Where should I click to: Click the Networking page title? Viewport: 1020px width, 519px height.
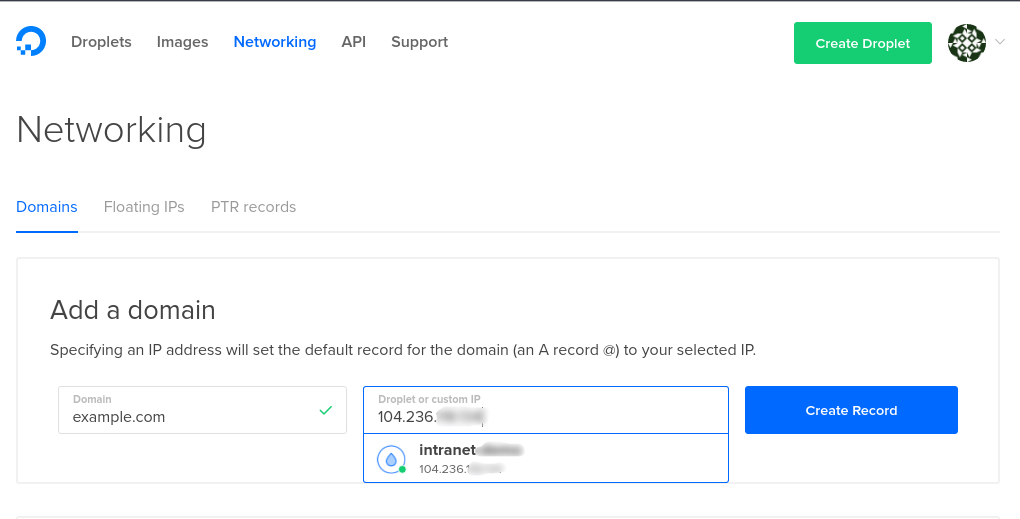[x=111, y=129]
